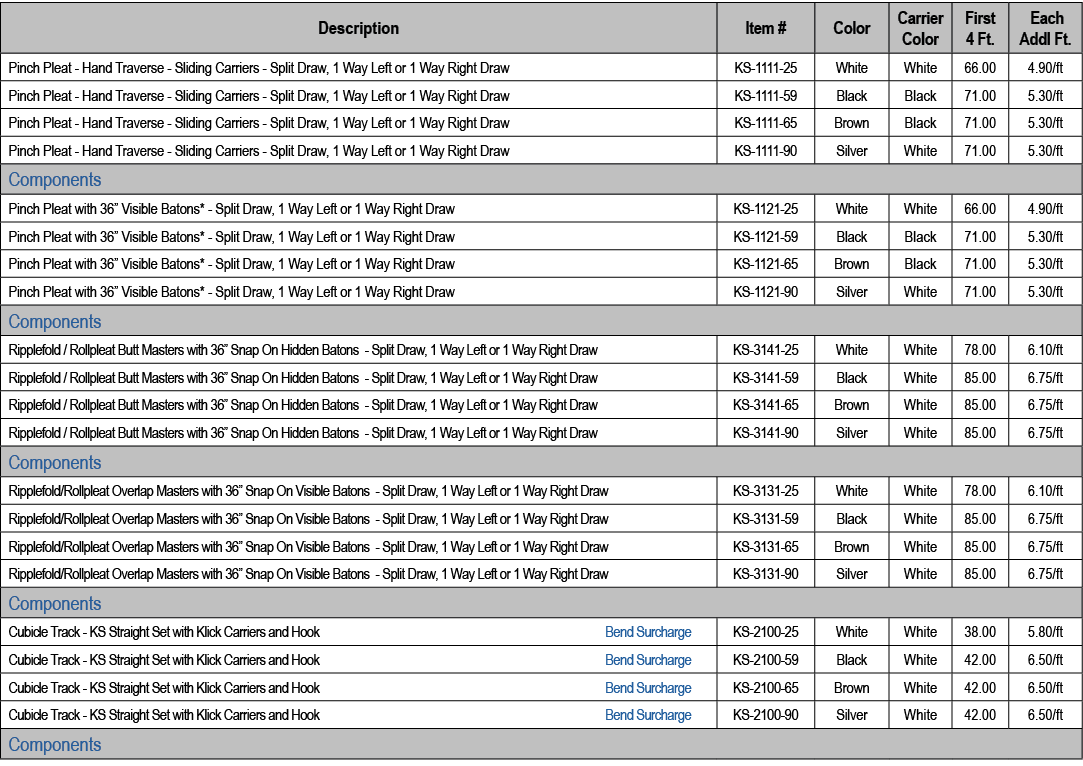
Task: Click the First 4 Ft. column header
Action: 980,28
